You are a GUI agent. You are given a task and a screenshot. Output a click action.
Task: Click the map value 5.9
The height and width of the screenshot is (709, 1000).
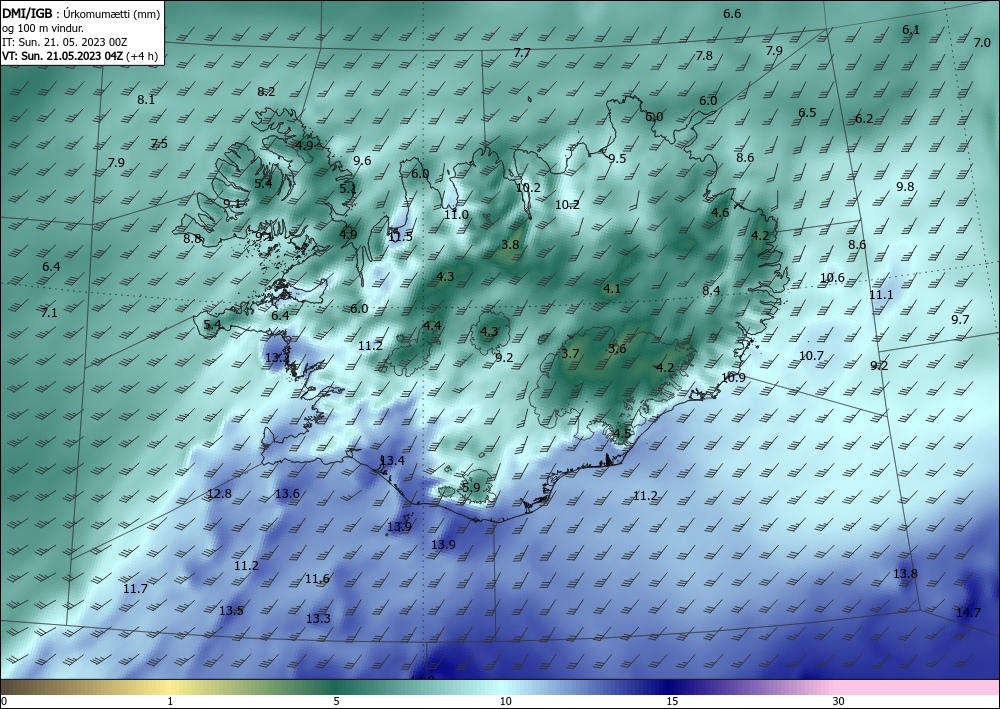(471, 488)
